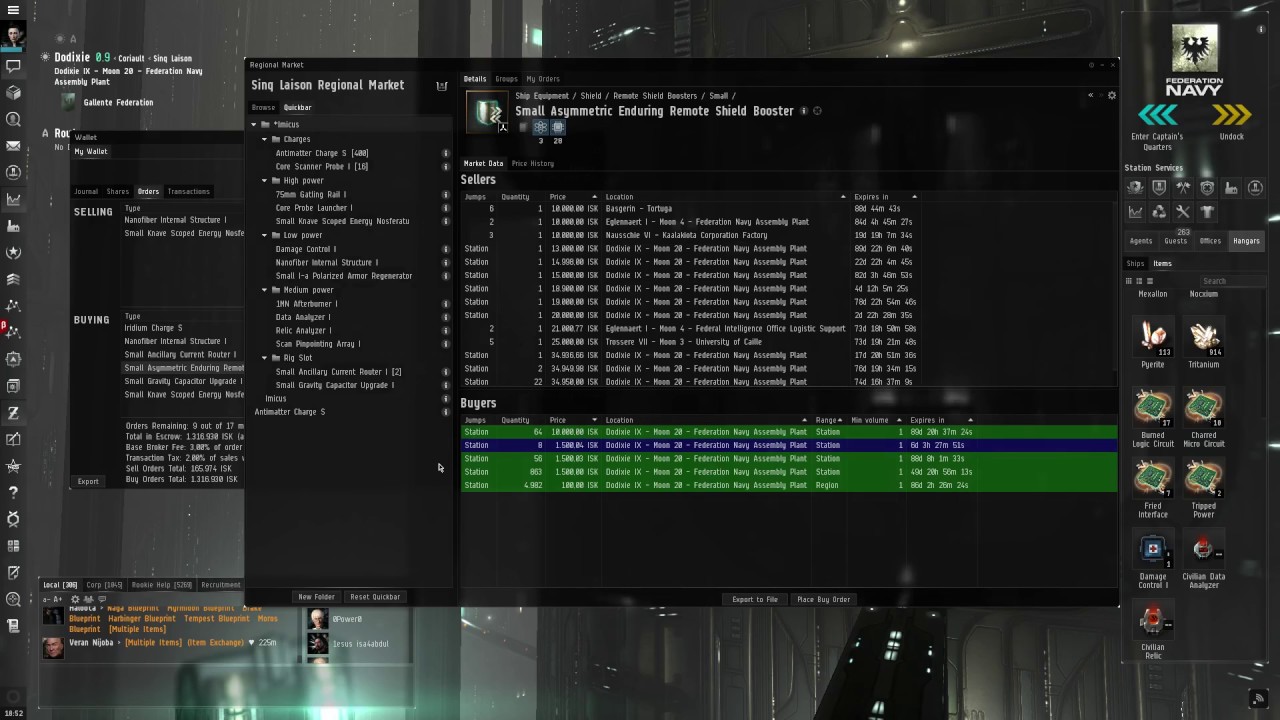The height and width of the screenshot is (720, 1280).
Task: Click the Export to File button
Action: (x=755, y=599)
